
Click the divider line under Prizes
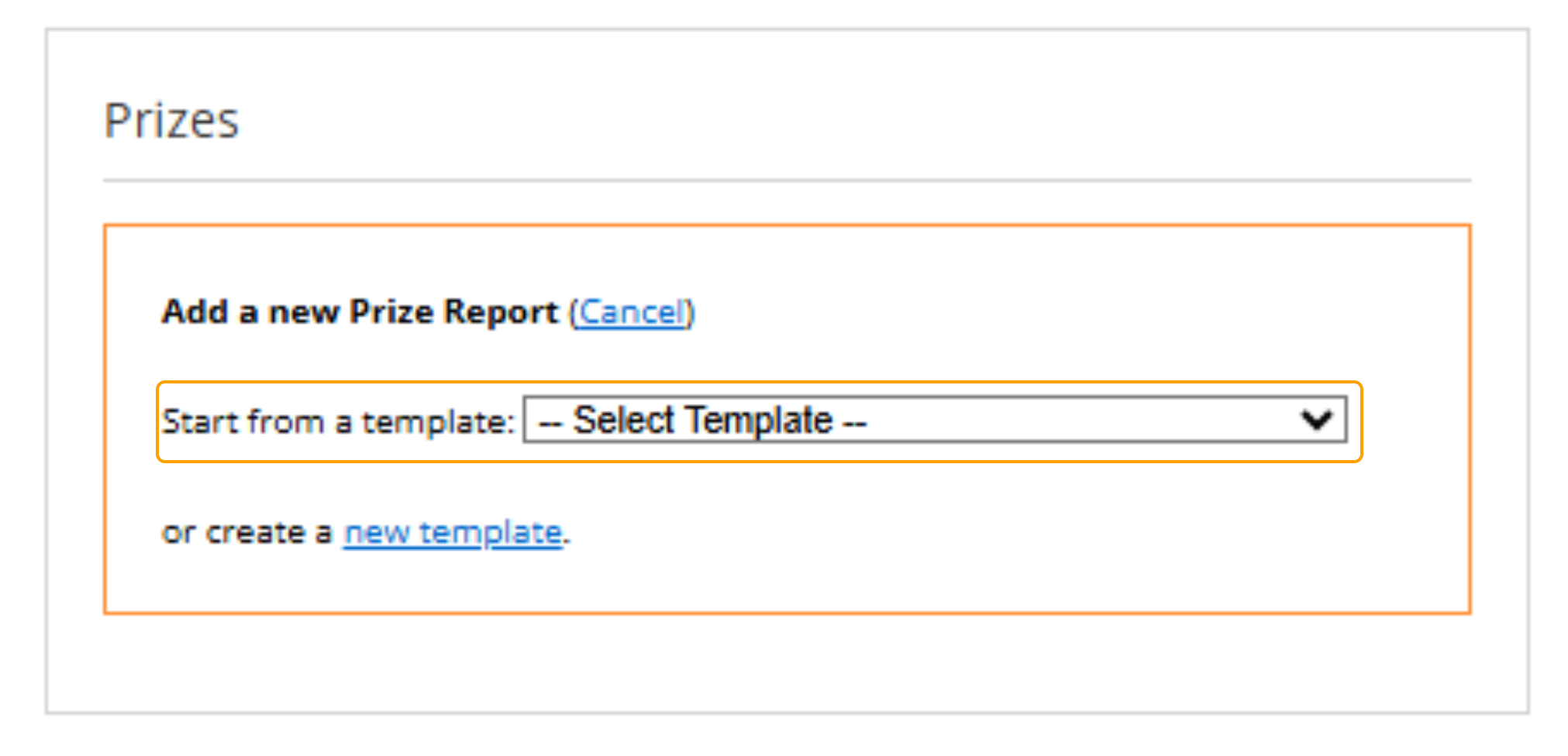click(786, 180)
